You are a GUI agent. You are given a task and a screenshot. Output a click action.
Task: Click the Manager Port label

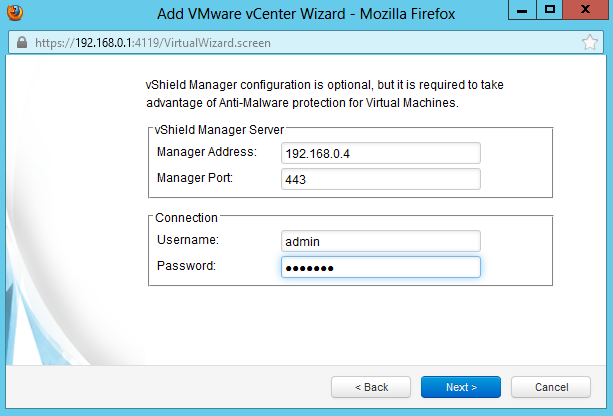(x=195, y=178)
